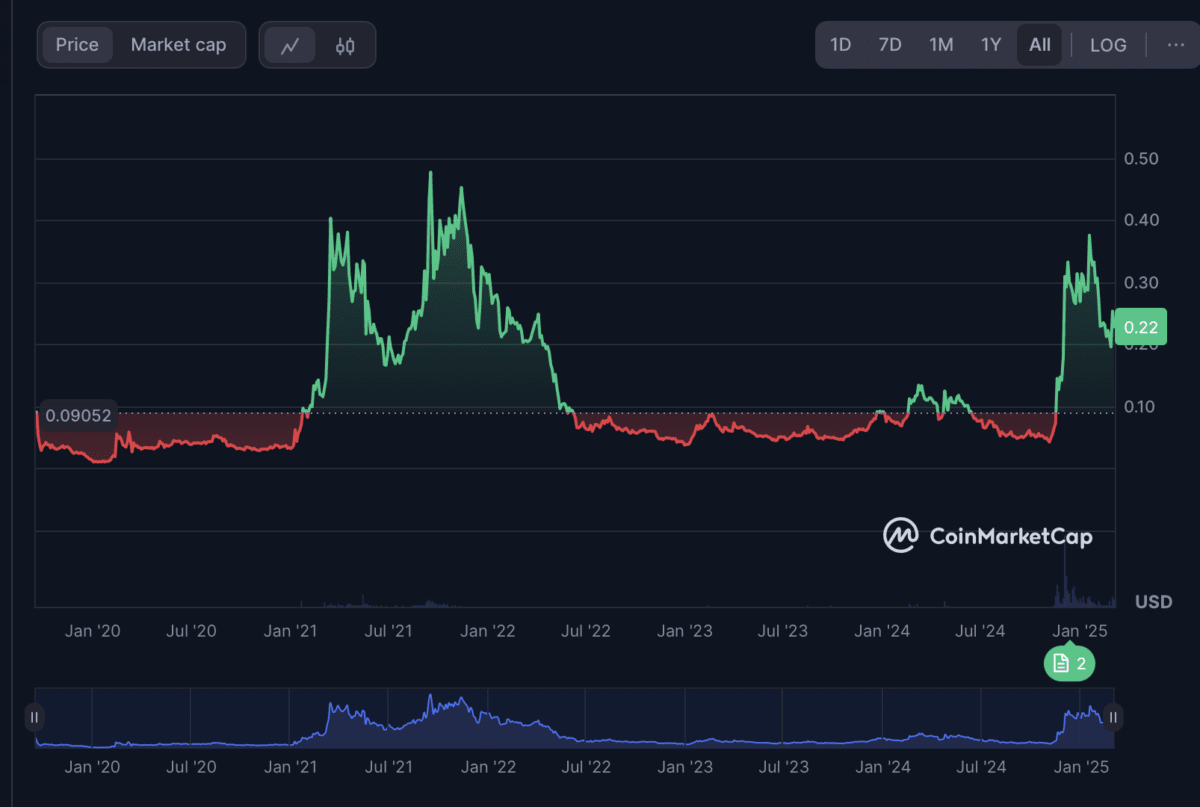Click the 7D range button

(890, 44)
